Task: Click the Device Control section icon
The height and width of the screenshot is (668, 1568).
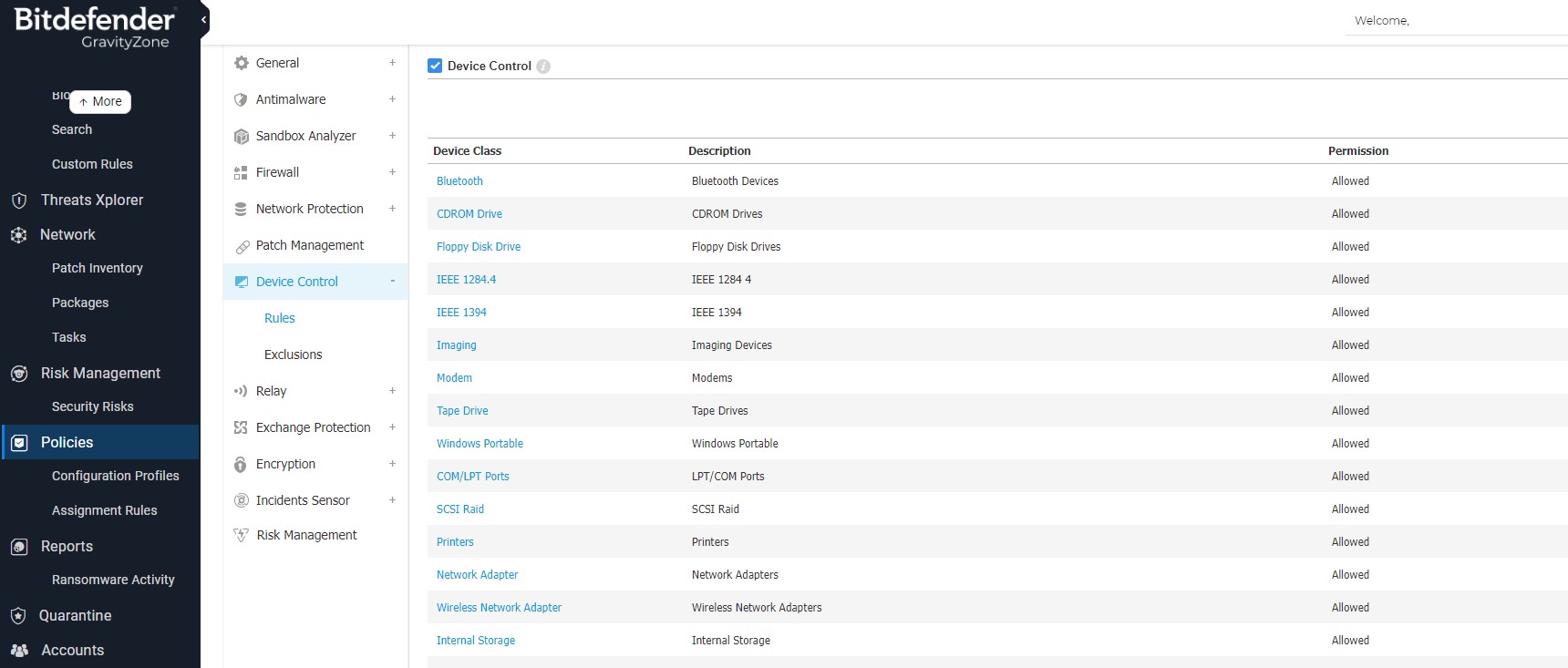Action: pos(242,282)
